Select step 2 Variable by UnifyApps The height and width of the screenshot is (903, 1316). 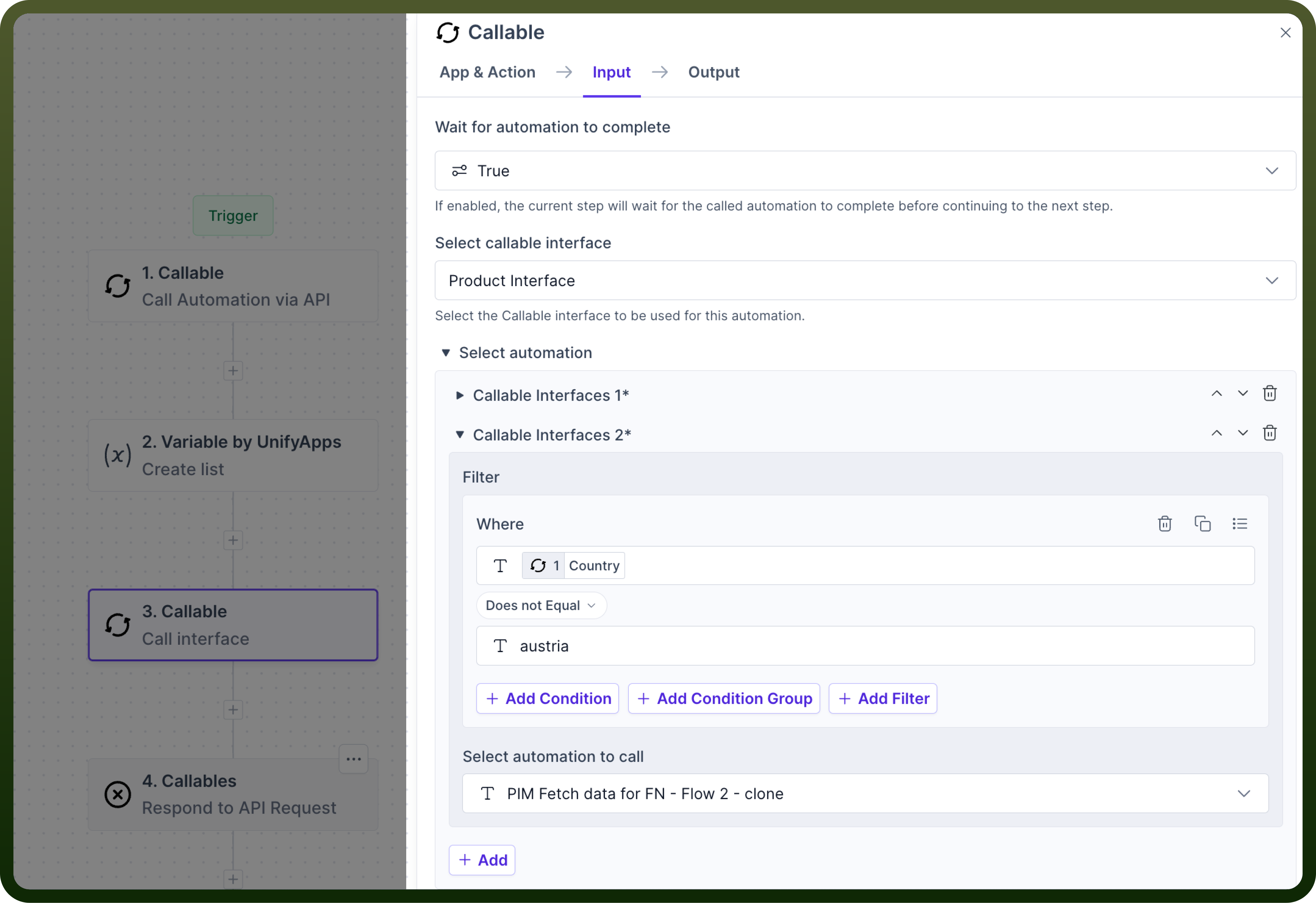point(233,455)
